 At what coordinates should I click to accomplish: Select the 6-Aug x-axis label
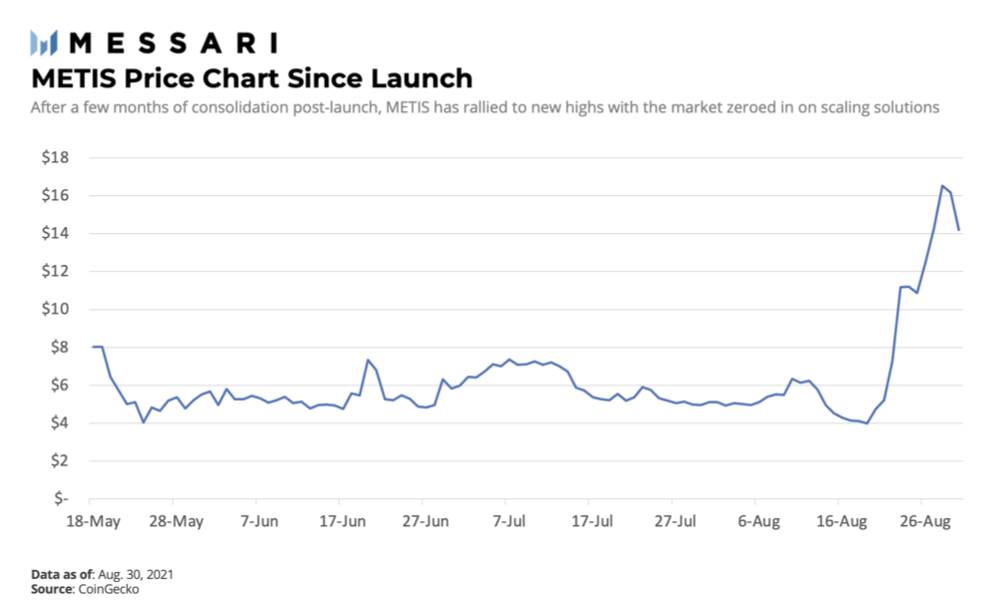[x=757, y=521]
